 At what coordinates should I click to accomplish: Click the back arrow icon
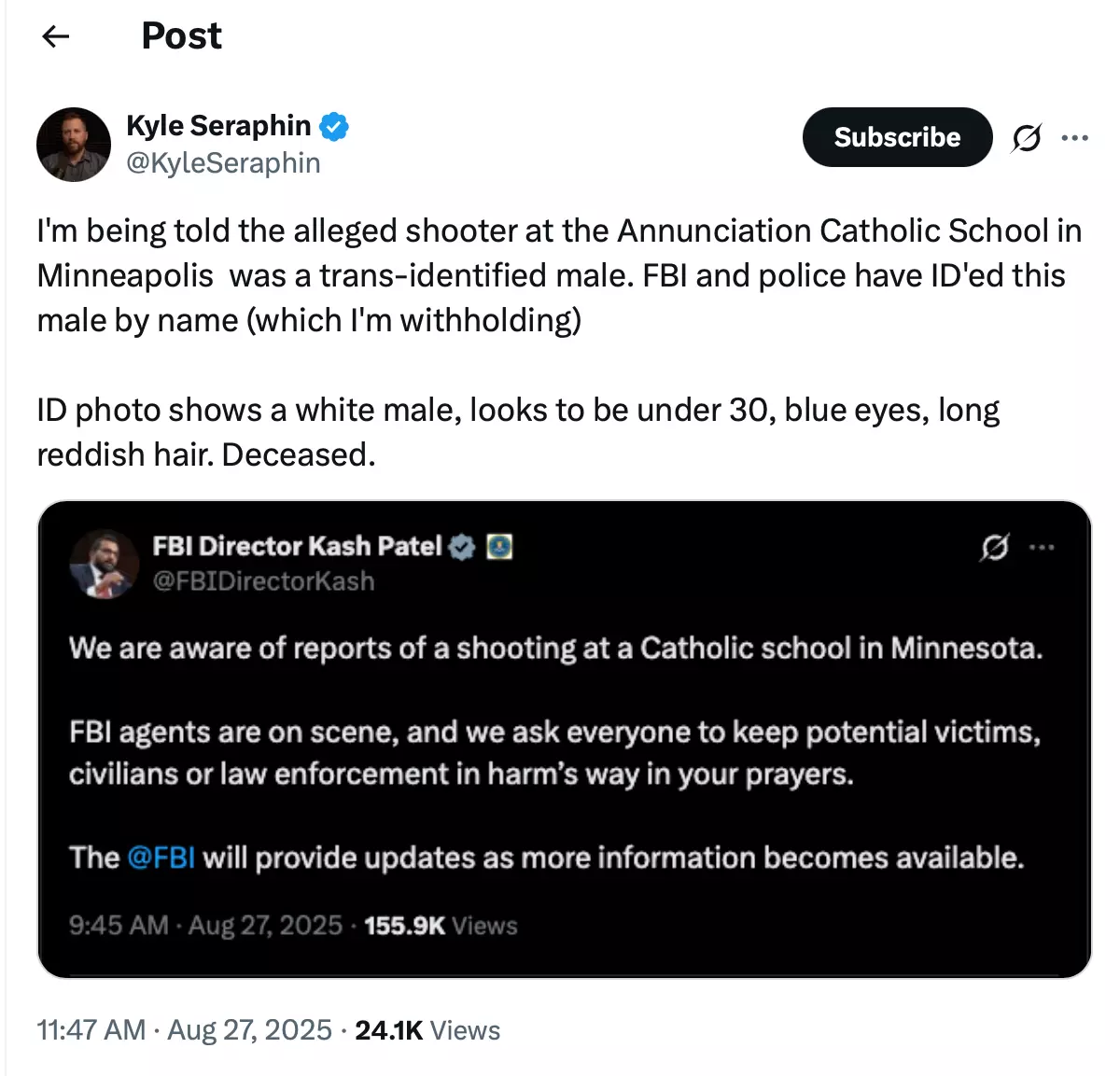[x=56, y=36]
